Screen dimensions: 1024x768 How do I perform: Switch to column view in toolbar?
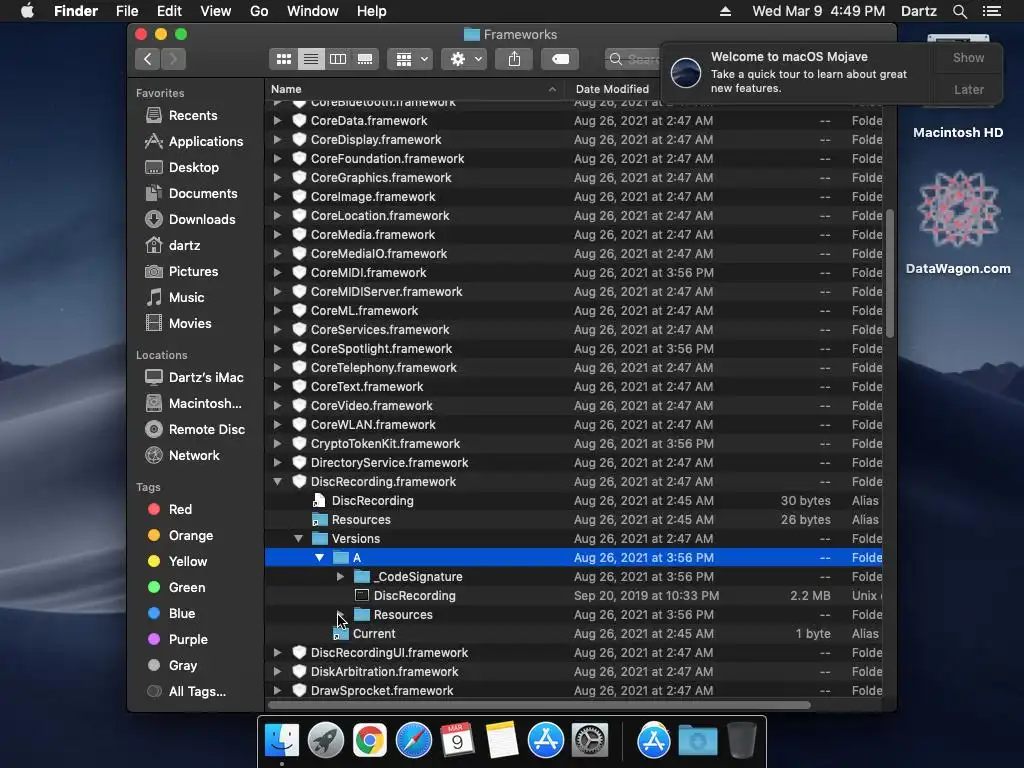pos(338,59)
